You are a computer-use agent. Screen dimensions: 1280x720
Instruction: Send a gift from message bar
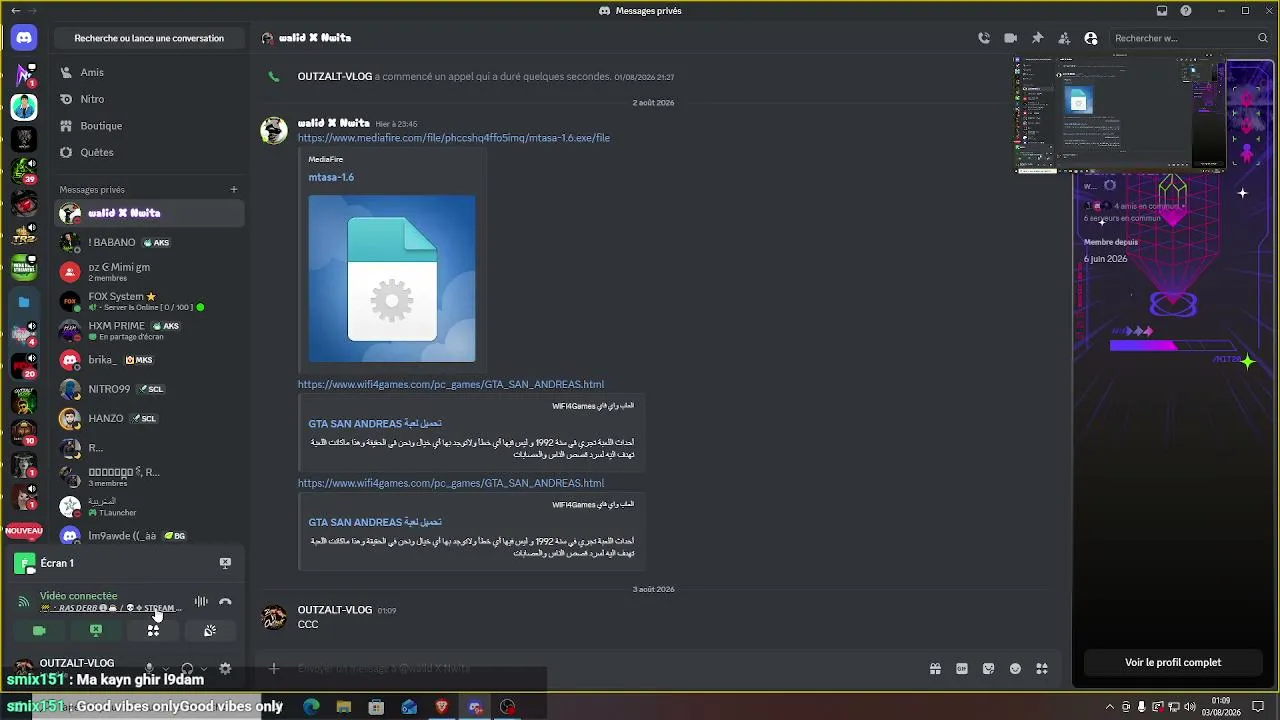pos(935,669)
